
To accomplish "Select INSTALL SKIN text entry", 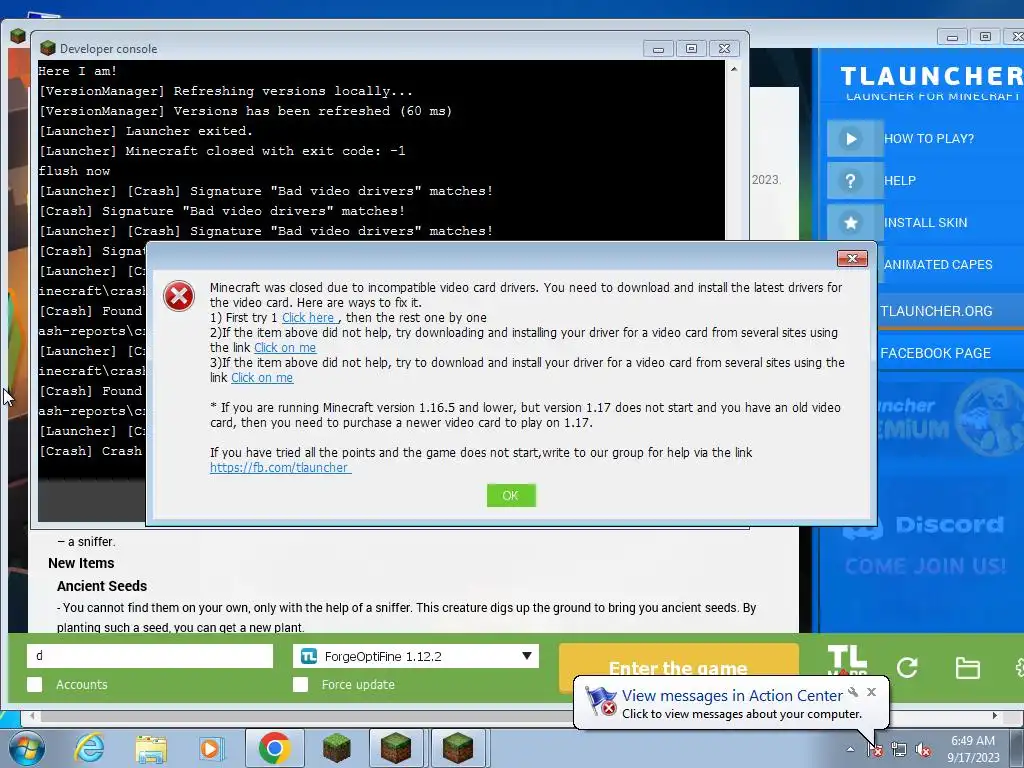I will click(x=925, y=223).
